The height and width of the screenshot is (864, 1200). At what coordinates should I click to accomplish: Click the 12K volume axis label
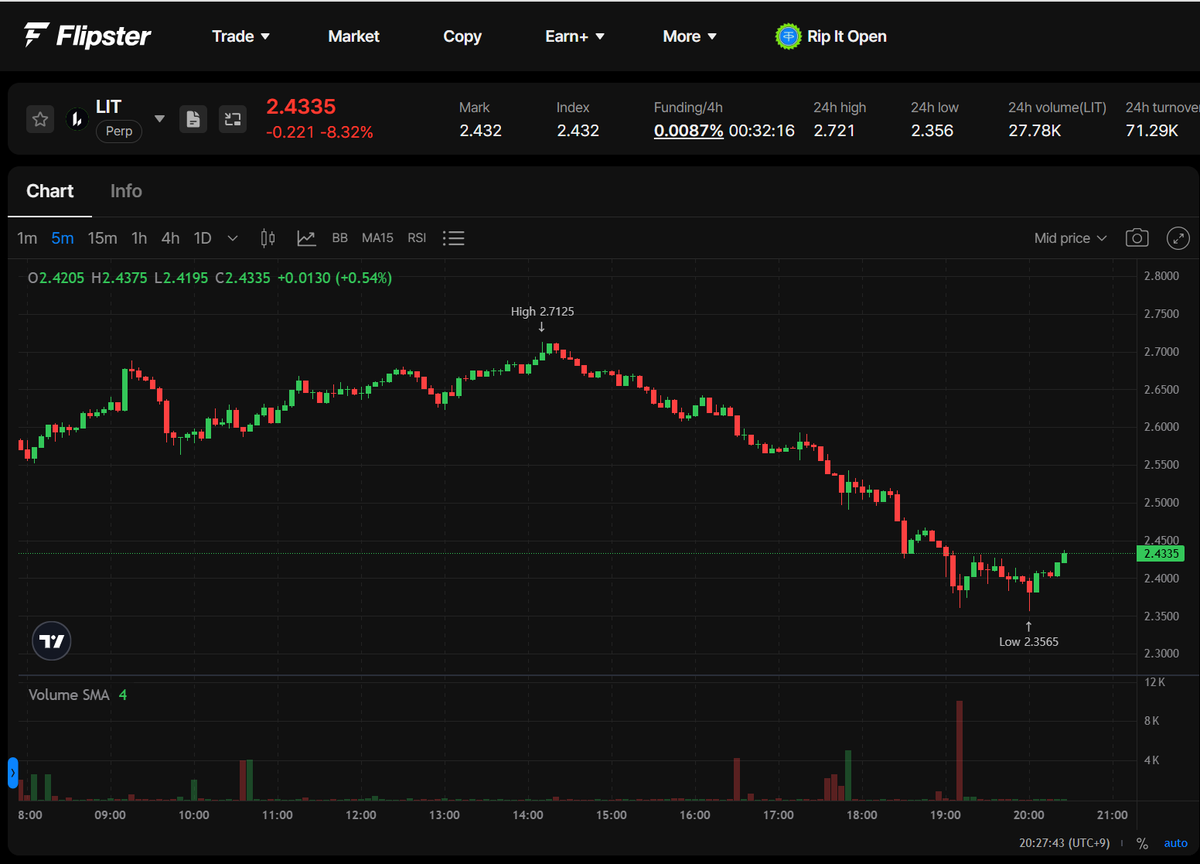click(x=1156, y=682)
